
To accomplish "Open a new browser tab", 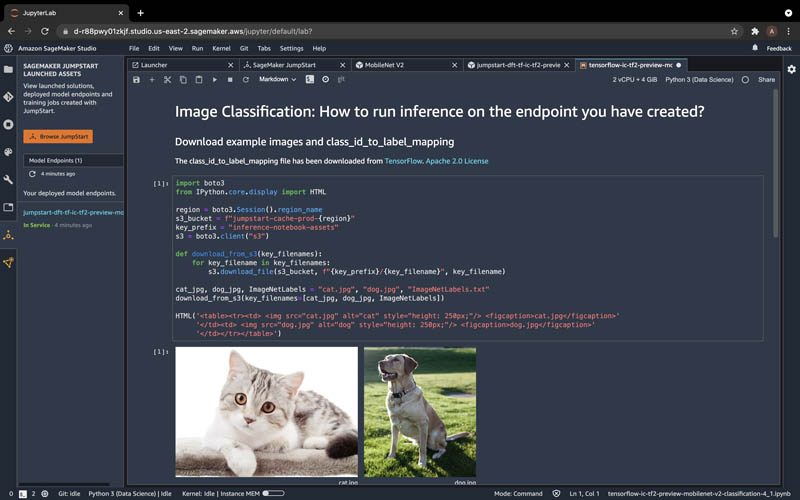I will click(x=140, y=13).
